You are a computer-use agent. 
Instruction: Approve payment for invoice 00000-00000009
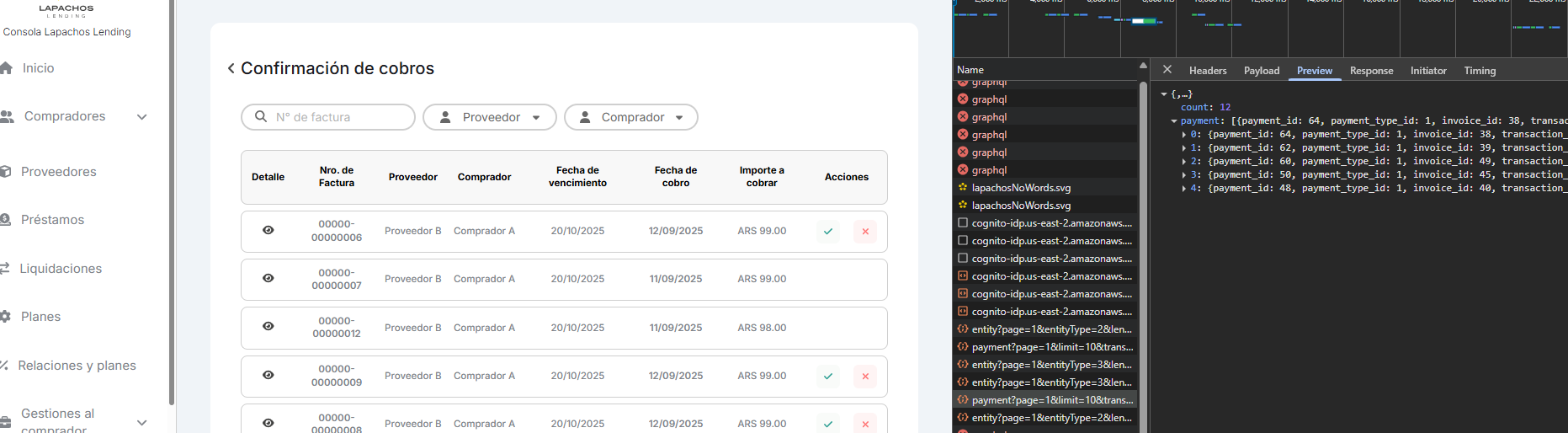coord(828,377)
